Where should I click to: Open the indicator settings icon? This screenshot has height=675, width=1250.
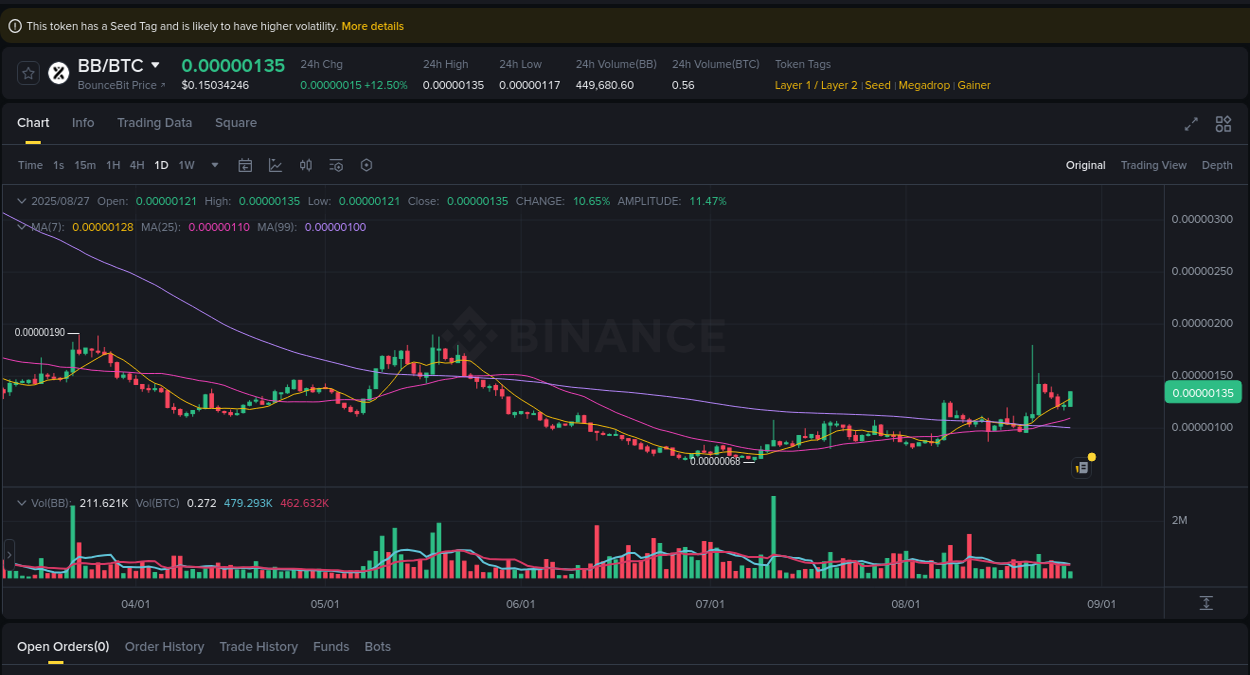point(336,165)
